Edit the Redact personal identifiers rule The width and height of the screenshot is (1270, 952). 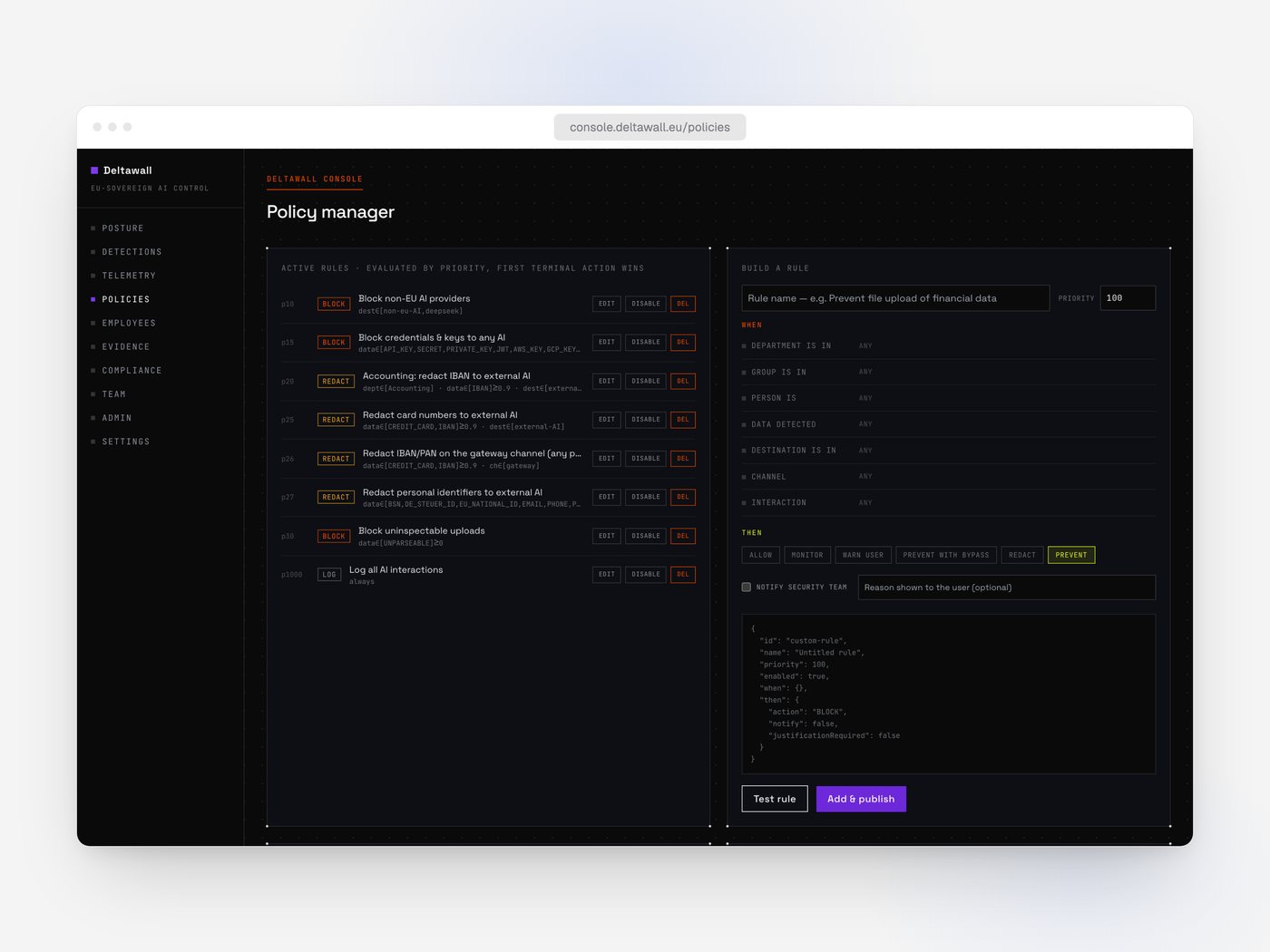click(607, 497)
